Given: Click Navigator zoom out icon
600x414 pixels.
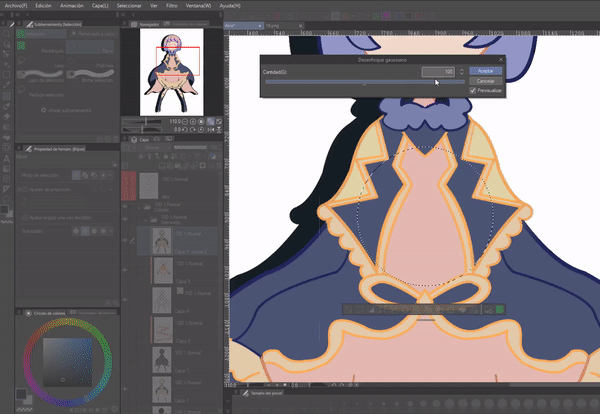Looking at the screenshot, I should coord(185,122).
